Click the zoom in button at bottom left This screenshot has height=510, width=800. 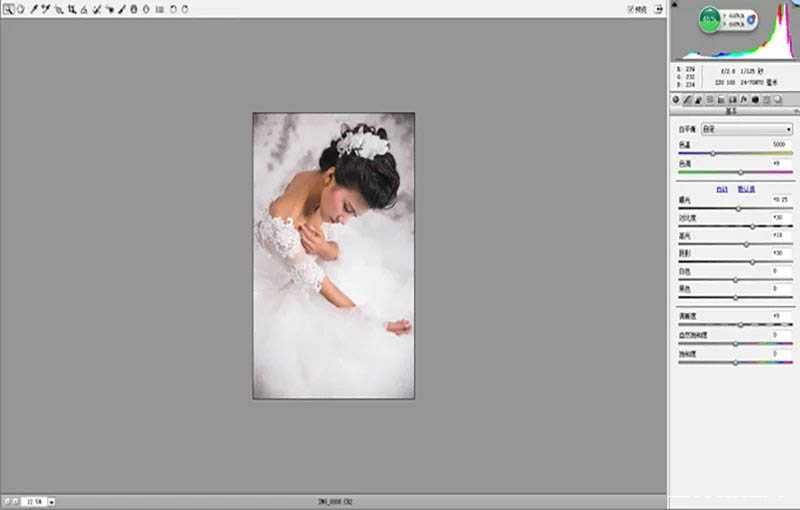[x=15, y=502]
